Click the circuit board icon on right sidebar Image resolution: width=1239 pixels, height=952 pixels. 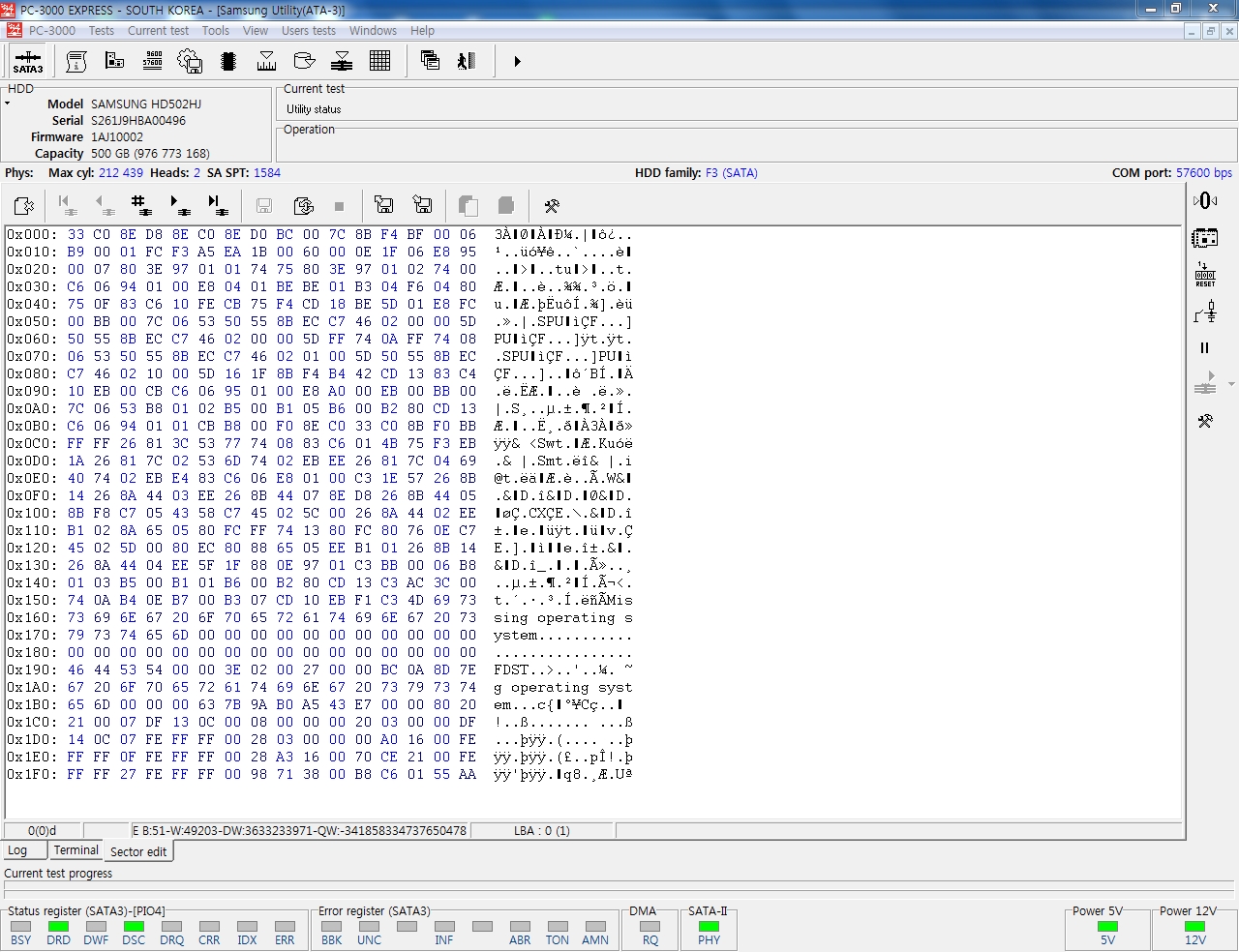(x=1205, y=238)
